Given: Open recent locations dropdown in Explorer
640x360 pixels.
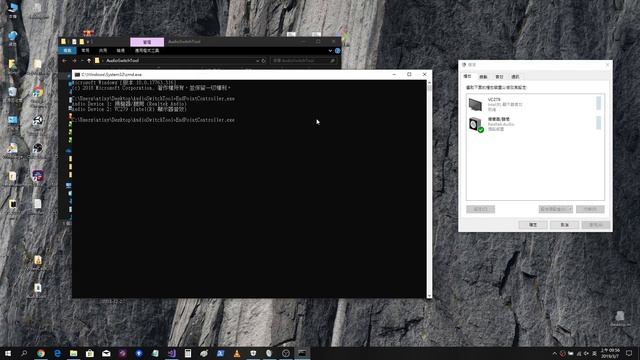Looking at the screenshot, I should point(82,61).
